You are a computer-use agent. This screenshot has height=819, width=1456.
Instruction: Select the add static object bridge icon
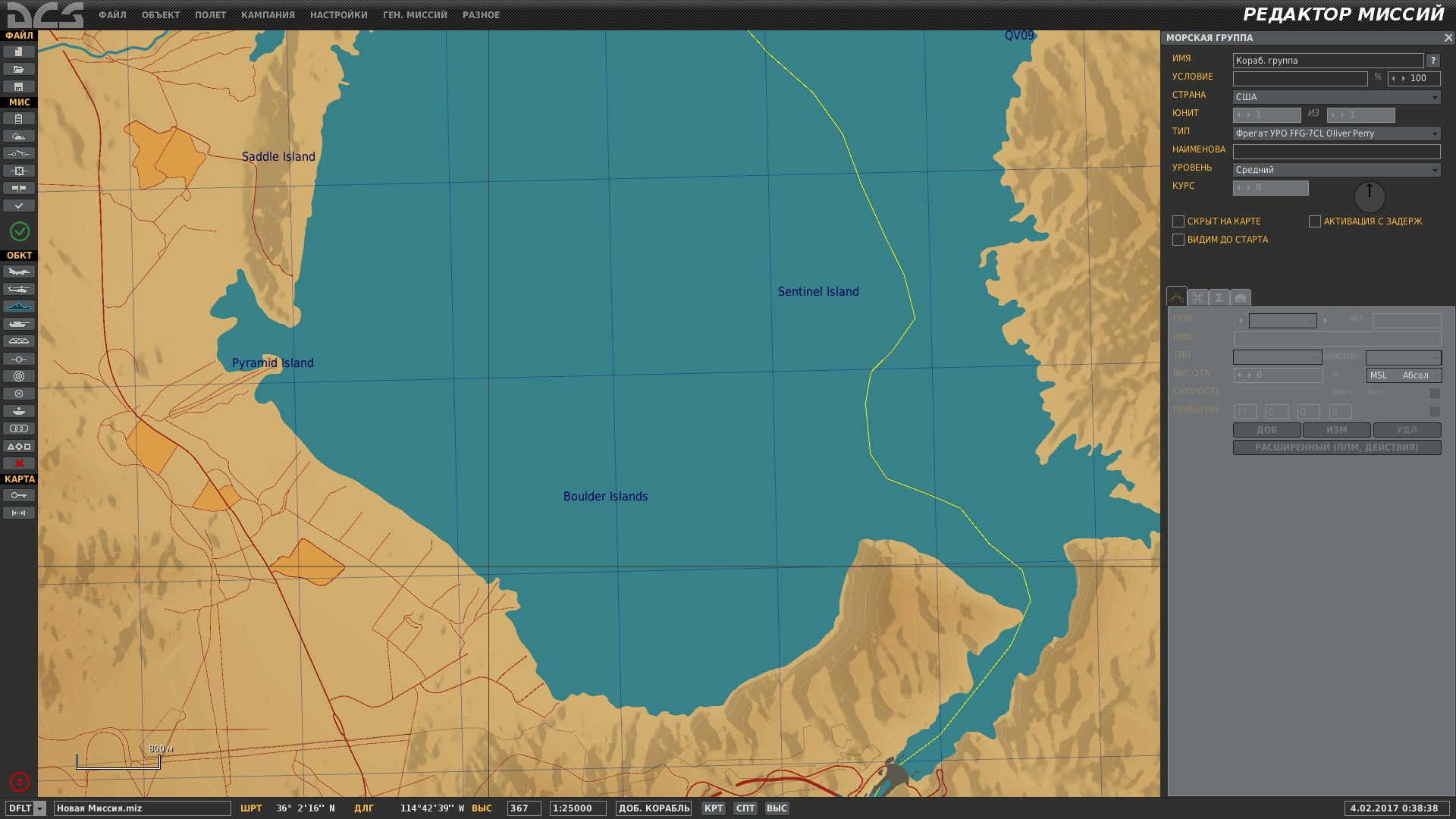pyautogui.click(x=19, y=341)
